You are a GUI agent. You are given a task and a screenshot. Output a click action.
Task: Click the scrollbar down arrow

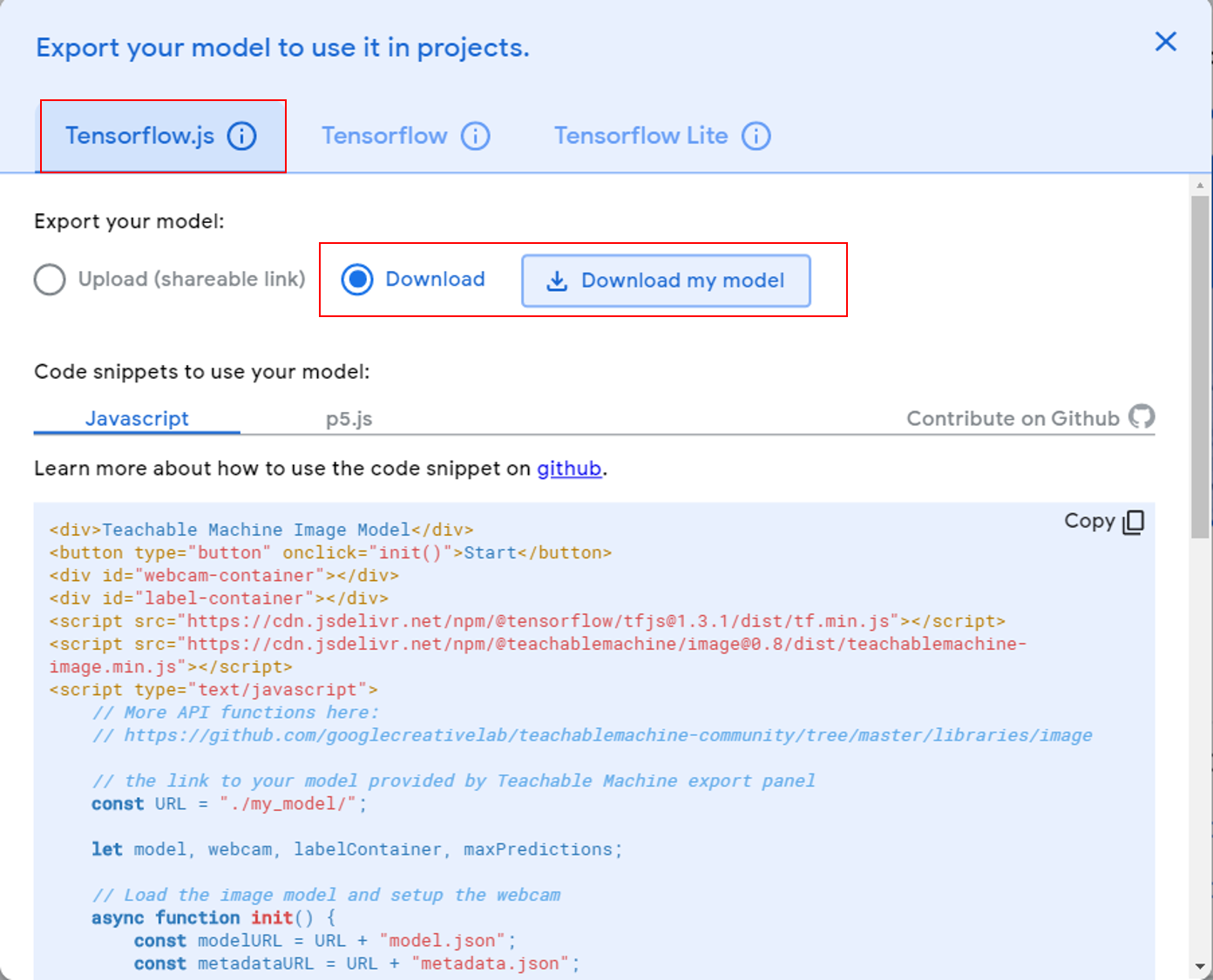pyautogui.click(x=1200, y=966)
